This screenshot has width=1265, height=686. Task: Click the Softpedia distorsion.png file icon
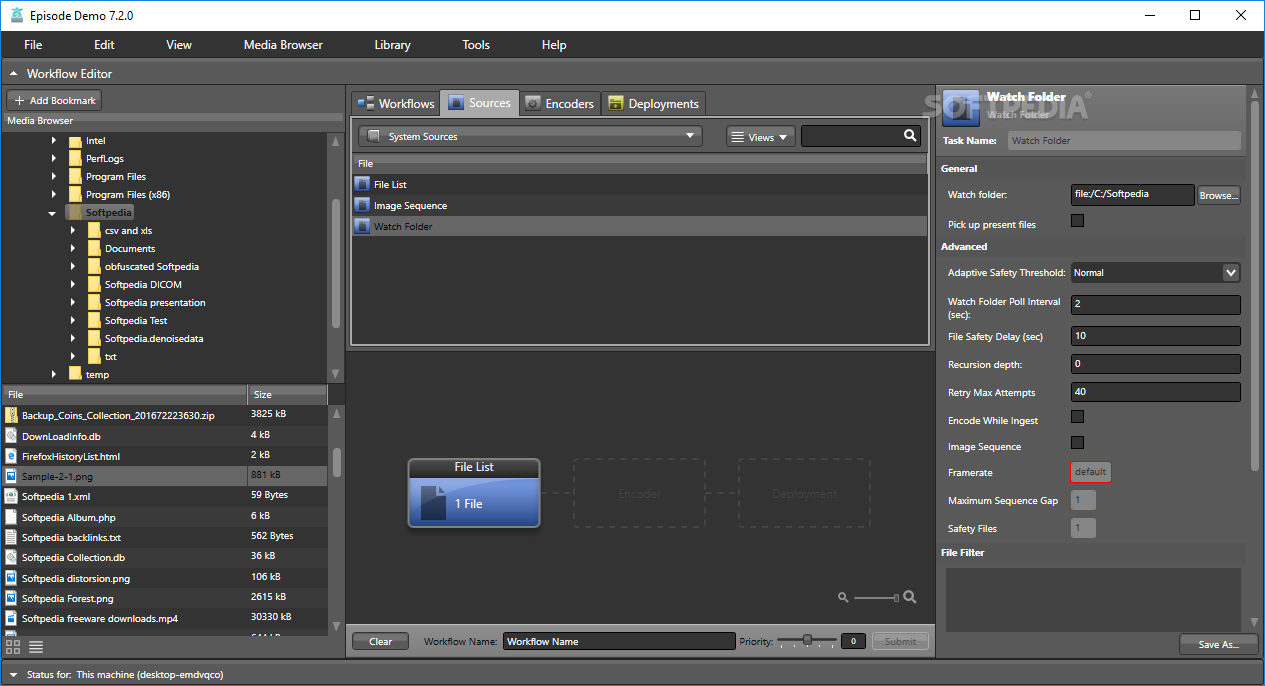click(12, 578)
